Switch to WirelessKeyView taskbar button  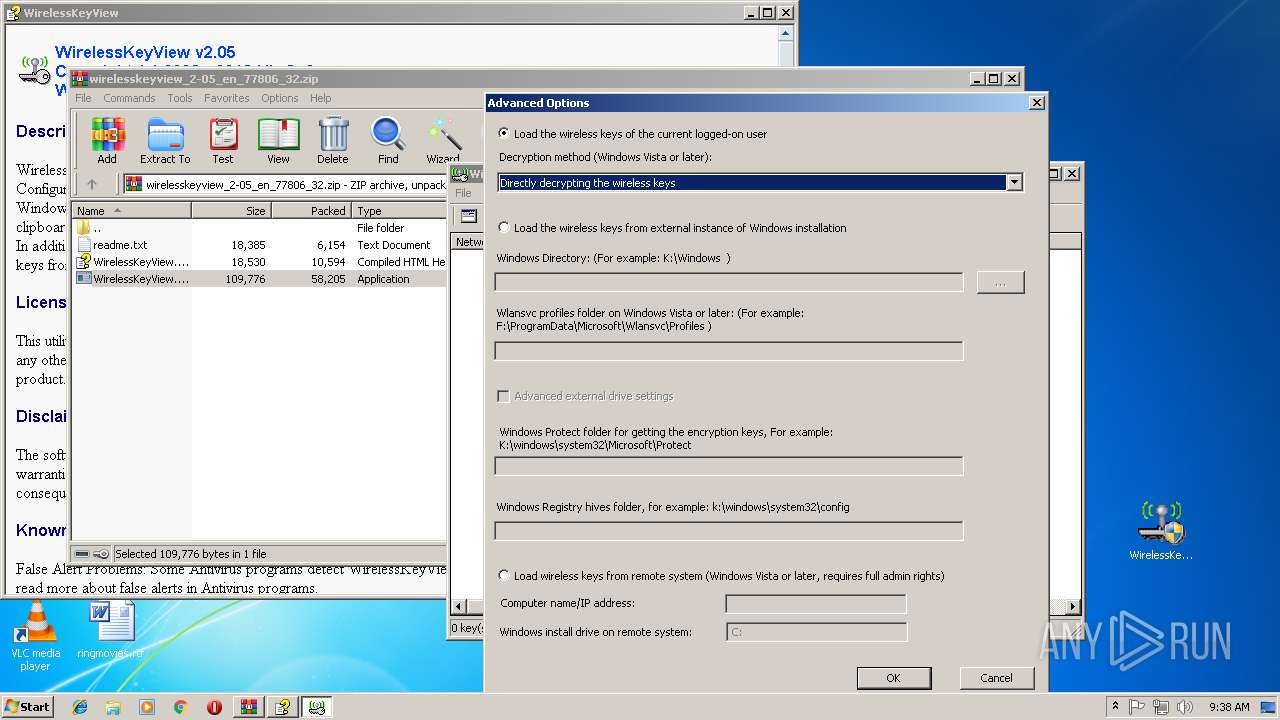click(x=317, y=707)
